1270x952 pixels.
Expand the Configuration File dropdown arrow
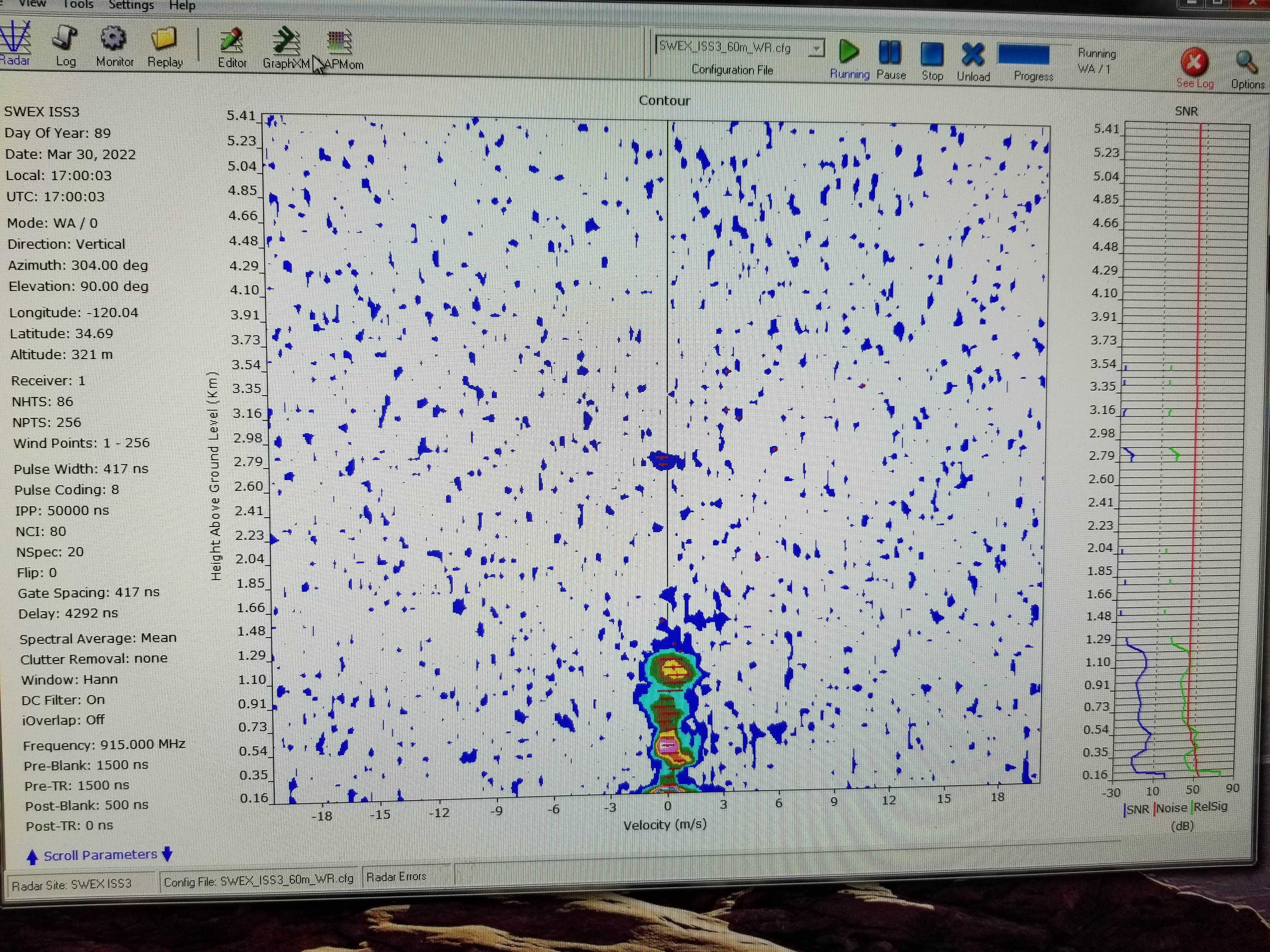click(x=816, y=49)
